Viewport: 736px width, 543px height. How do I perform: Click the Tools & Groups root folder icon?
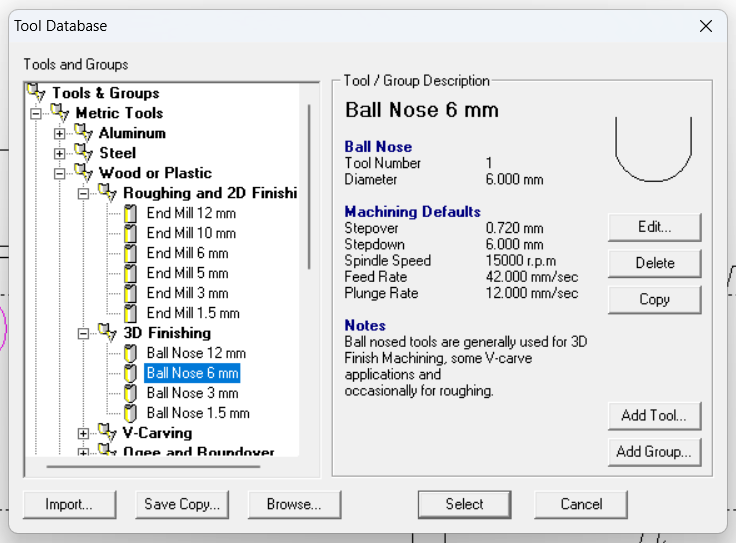37,92
